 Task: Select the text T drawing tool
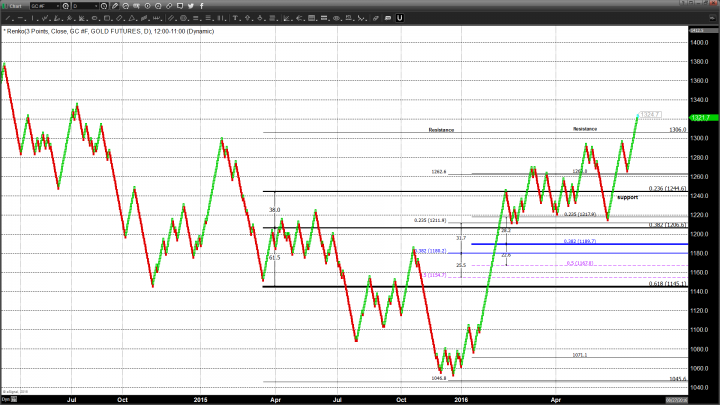234,18
